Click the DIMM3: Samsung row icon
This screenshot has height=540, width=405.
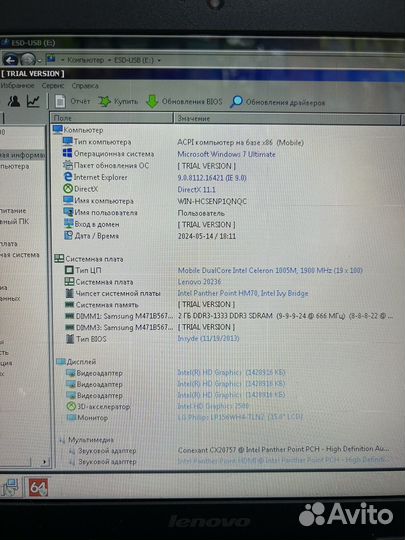pyautogui.click(x=70, y=327)
